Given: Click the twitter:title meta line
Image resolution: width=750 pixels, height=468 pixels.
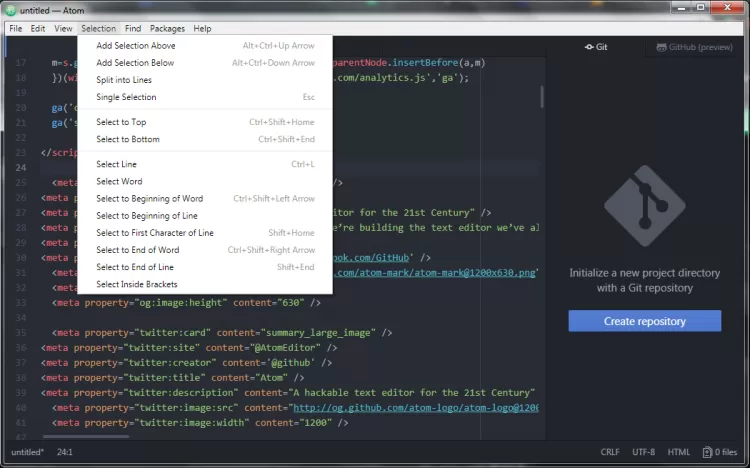Looking at the screenshot, I should click(173, 378).
